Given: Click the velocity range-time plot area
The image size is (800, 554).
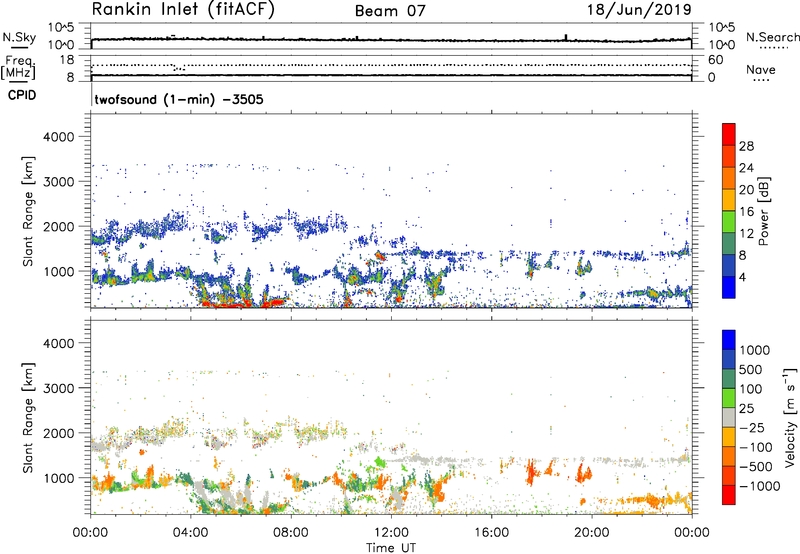Looking at the screenshot, I should 391,416.
